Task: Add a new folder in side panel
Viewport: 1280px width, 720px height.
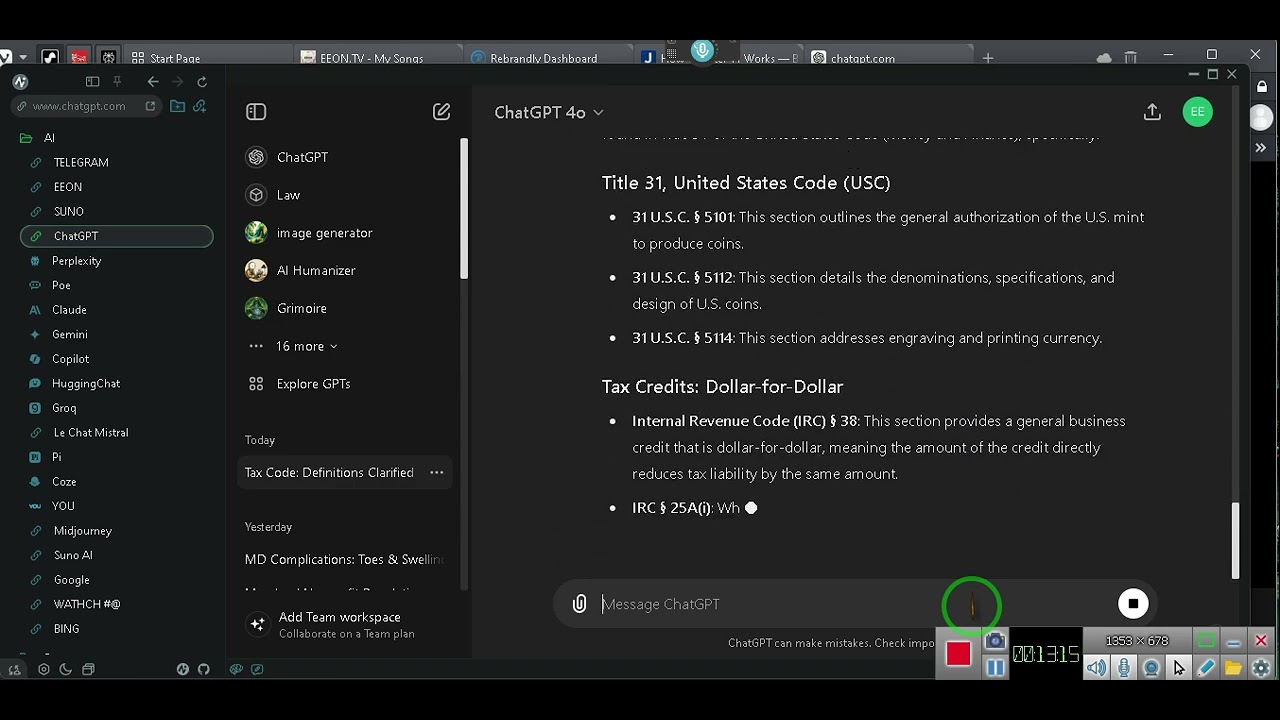Action: pos(177,106)
